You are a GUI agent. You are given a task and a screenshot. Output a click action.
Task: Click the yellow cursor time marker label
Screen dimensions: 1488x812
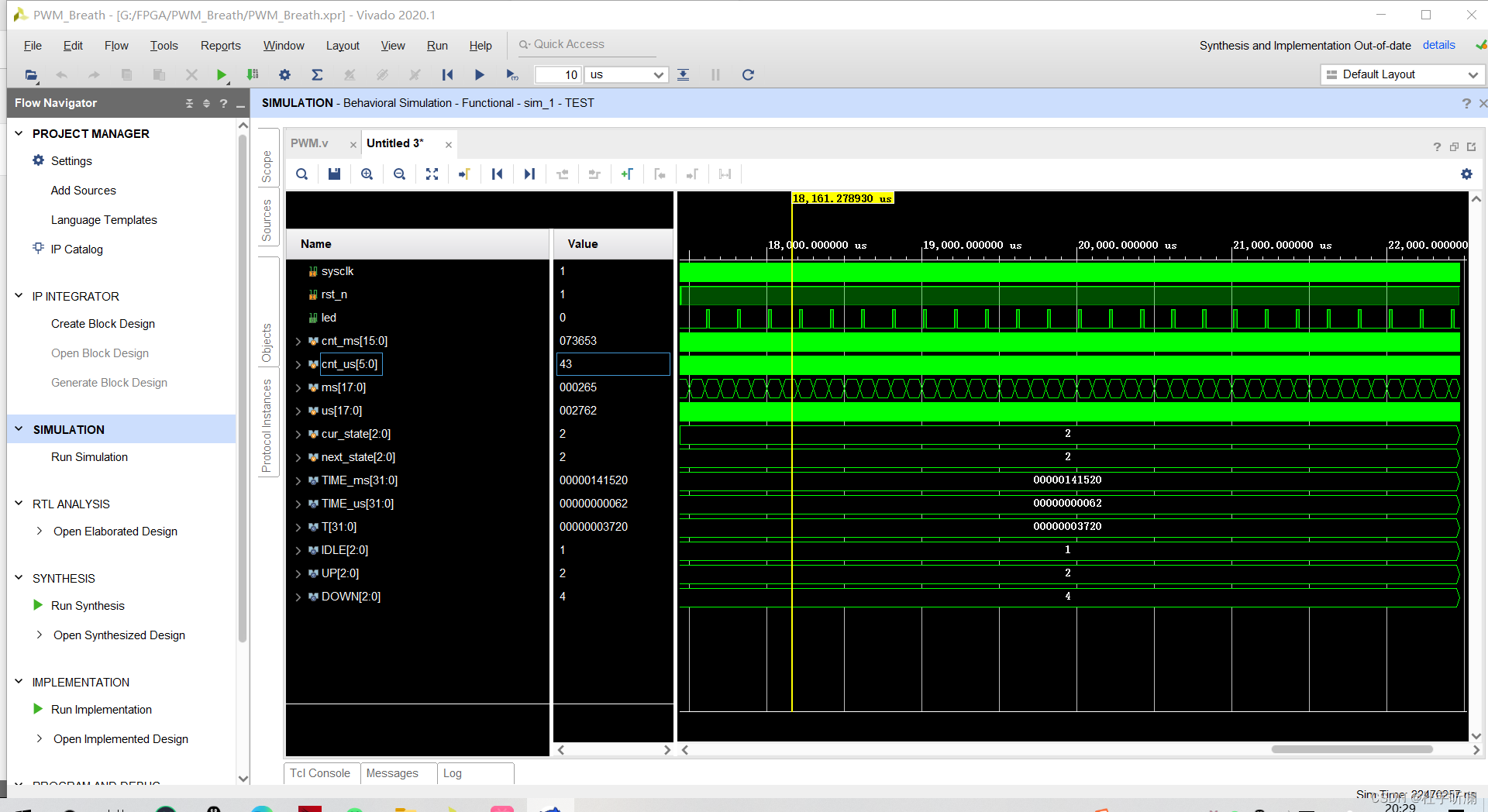(x=842, y=198)
